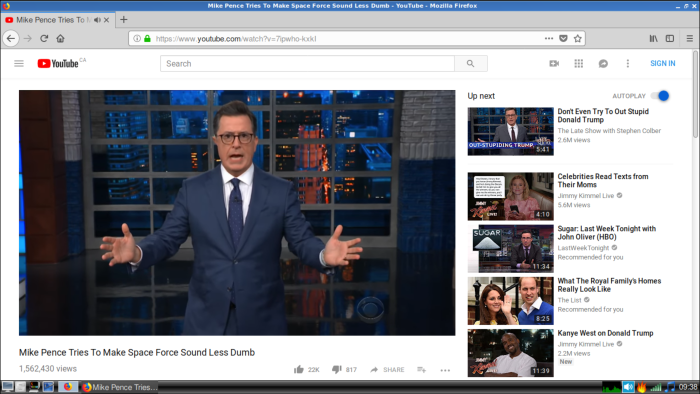700x394 pixels.
Task: Open the YouTube apps grid icon
Action: (x=579, y=63)
